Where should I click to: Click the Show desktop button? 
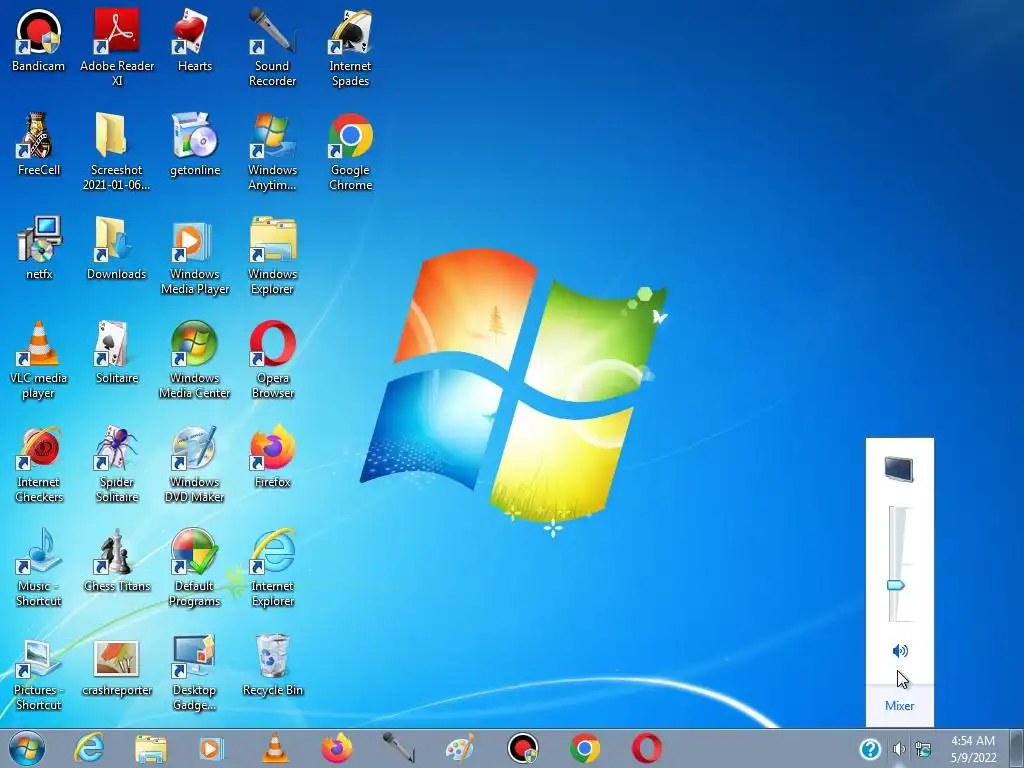(1017, 748)
